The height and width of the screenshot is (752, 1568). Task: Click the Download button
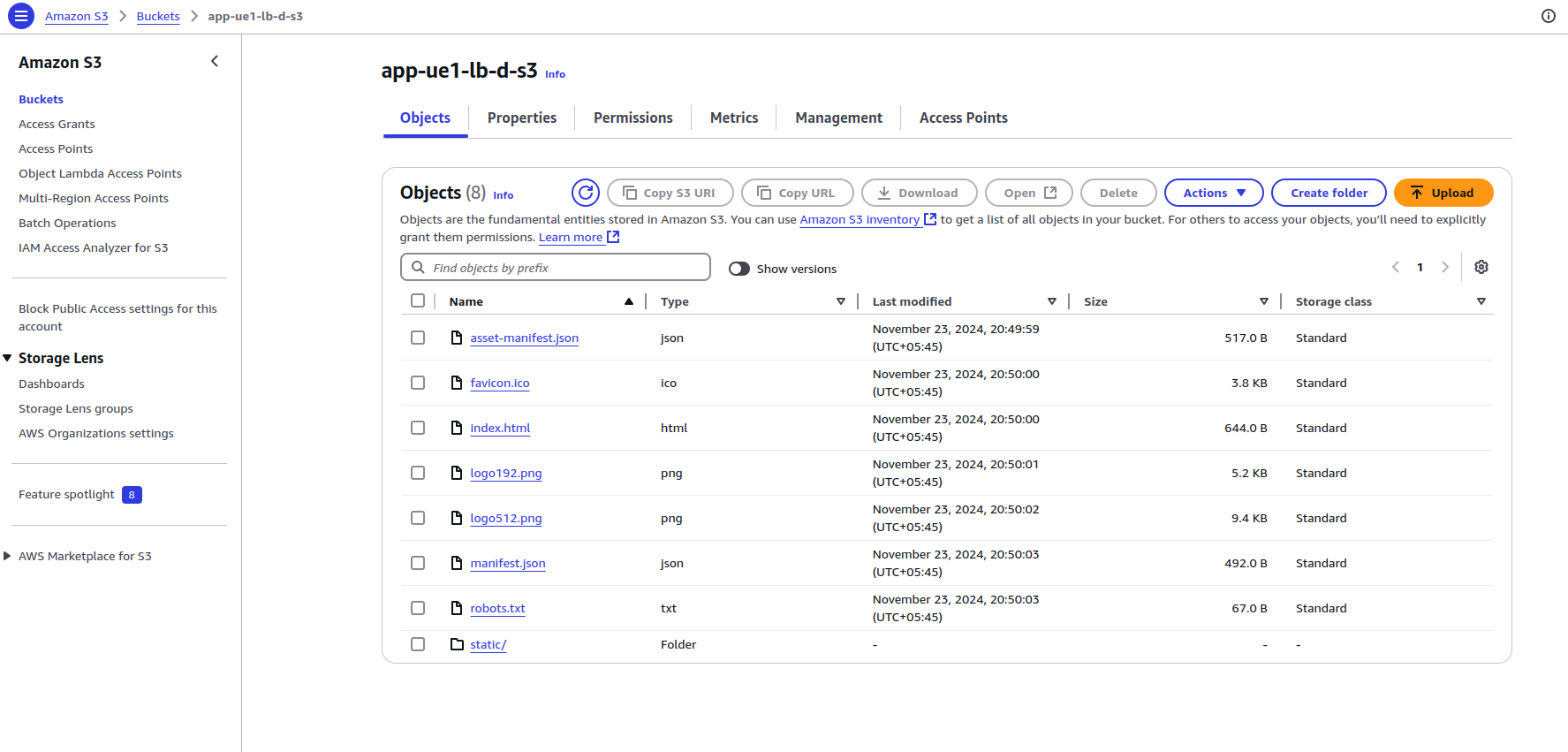click(x=920, y=193)
